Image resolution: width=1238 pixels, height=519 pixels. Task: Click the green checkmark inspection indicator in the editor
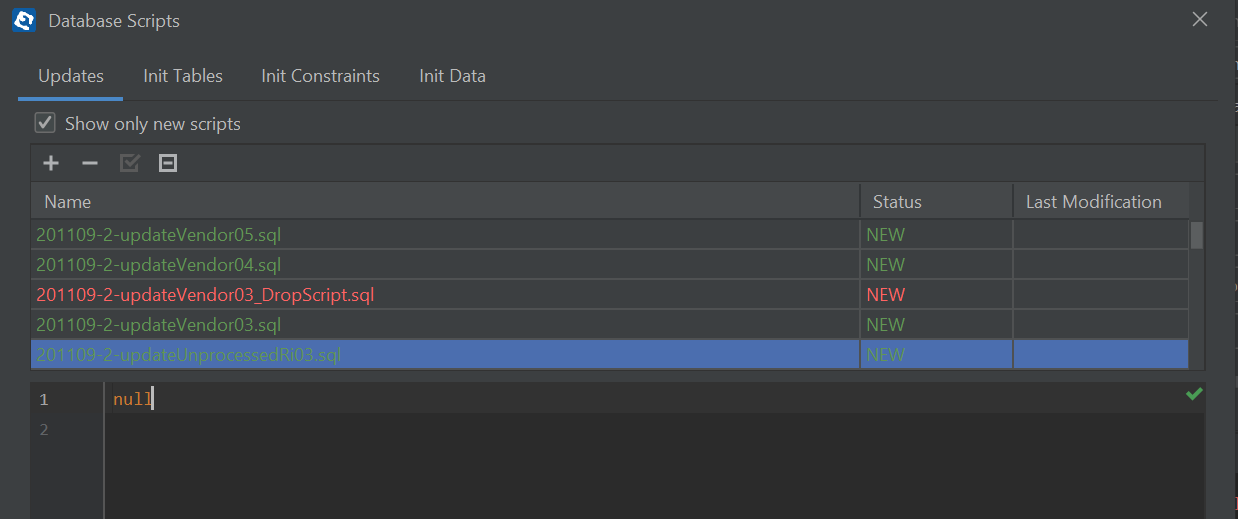point(1193,395)
